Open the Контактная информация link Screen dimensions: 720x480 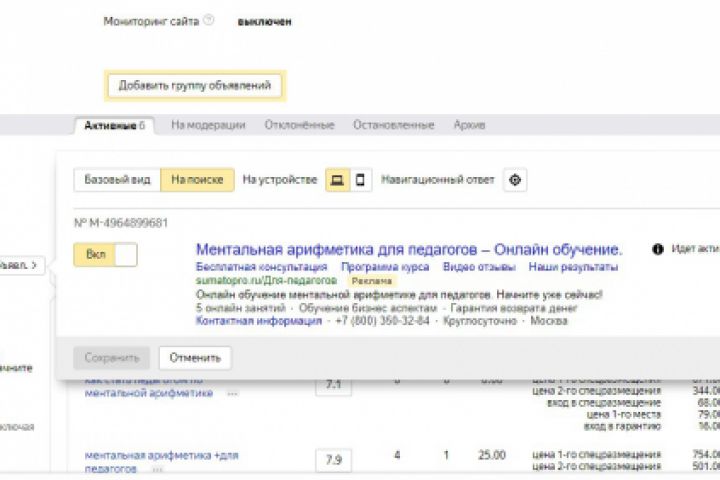coord(259,321)
